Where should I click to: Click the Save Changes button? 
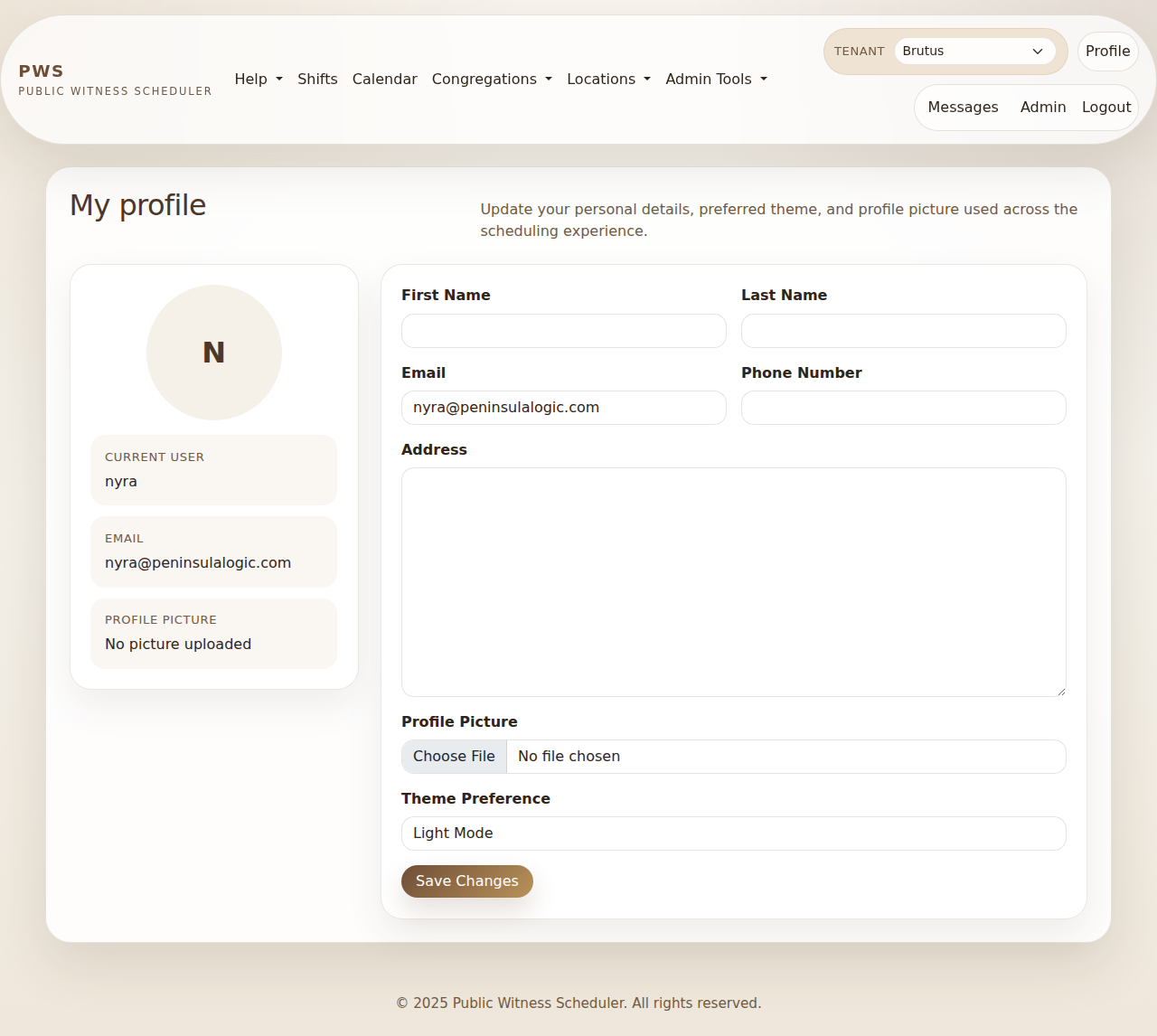[x=466, y=881]
